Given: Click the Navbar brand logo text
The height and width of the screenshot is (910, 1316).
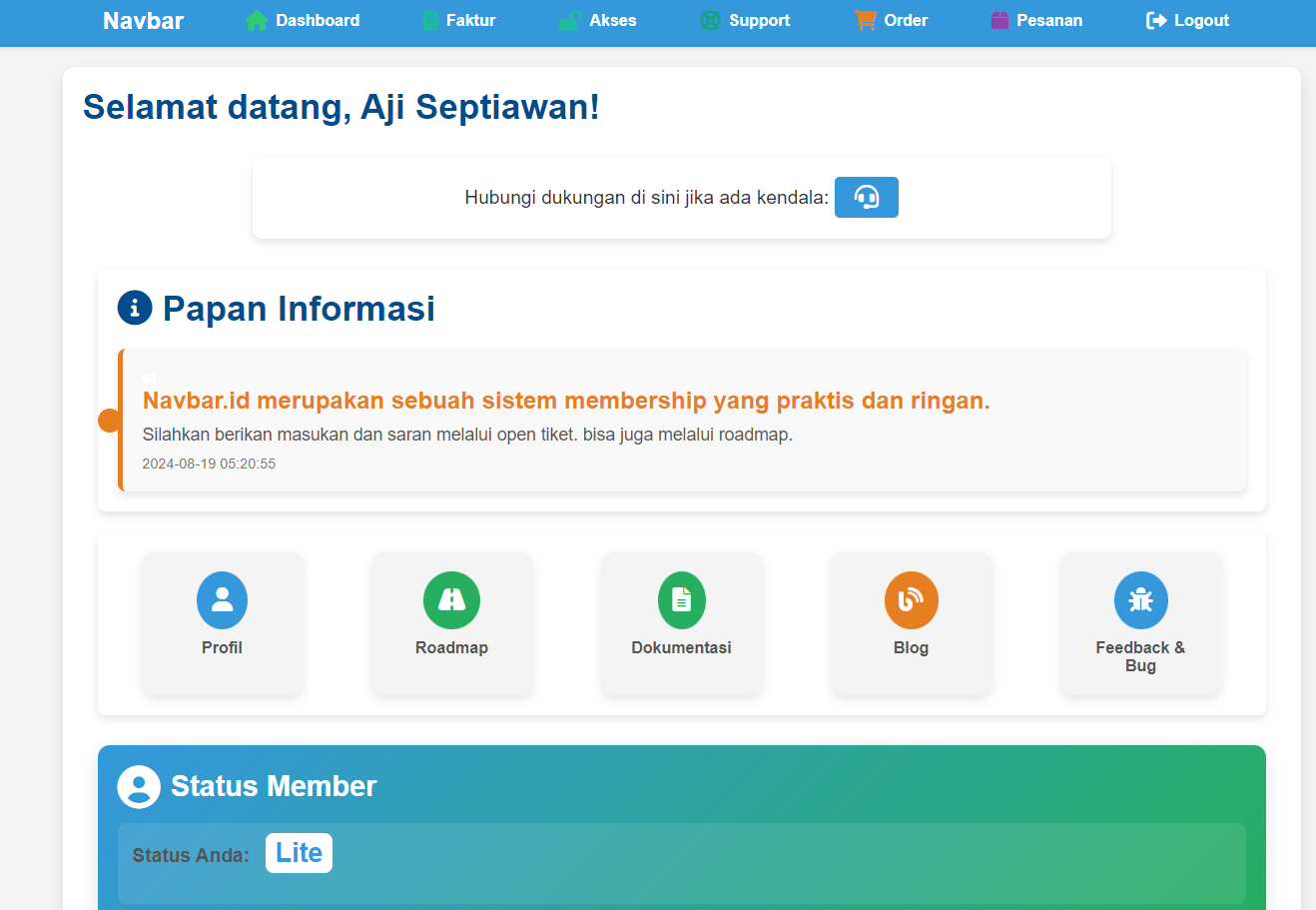Looking at the screenshot, I should click(x=142, y=19).
